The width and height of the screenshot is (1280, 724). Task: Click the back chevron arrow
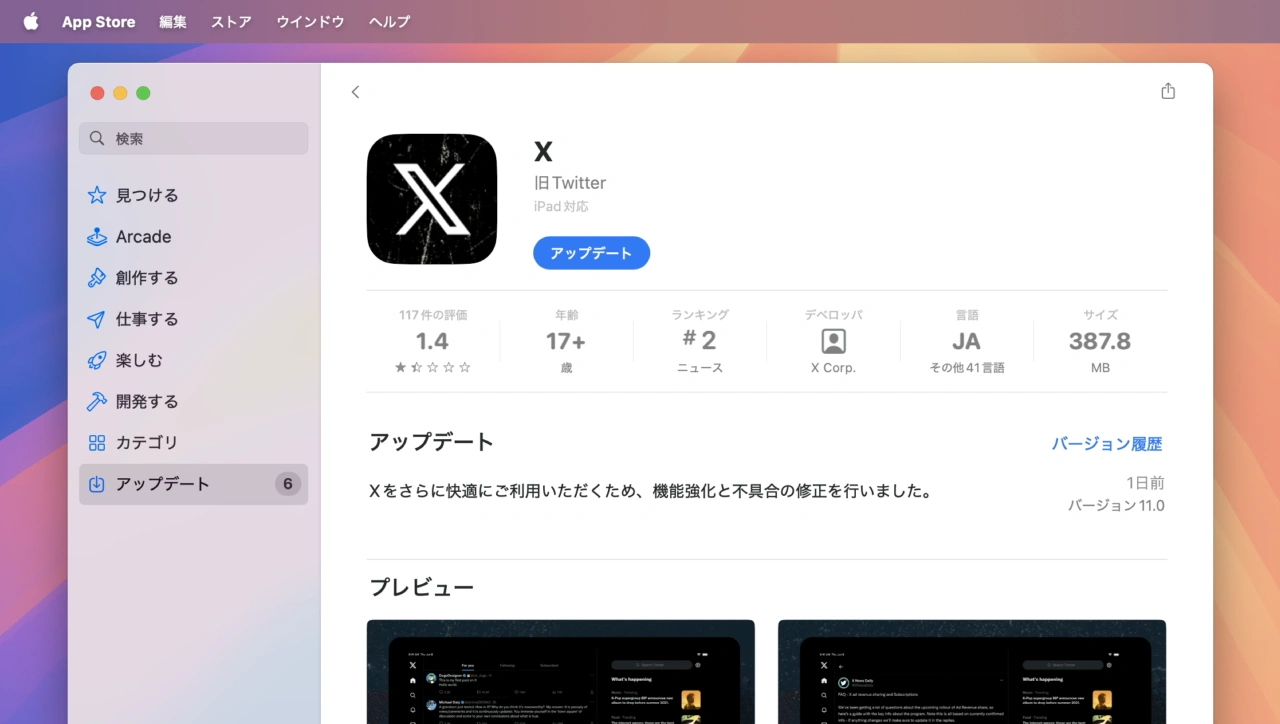(x=355, y=92)
